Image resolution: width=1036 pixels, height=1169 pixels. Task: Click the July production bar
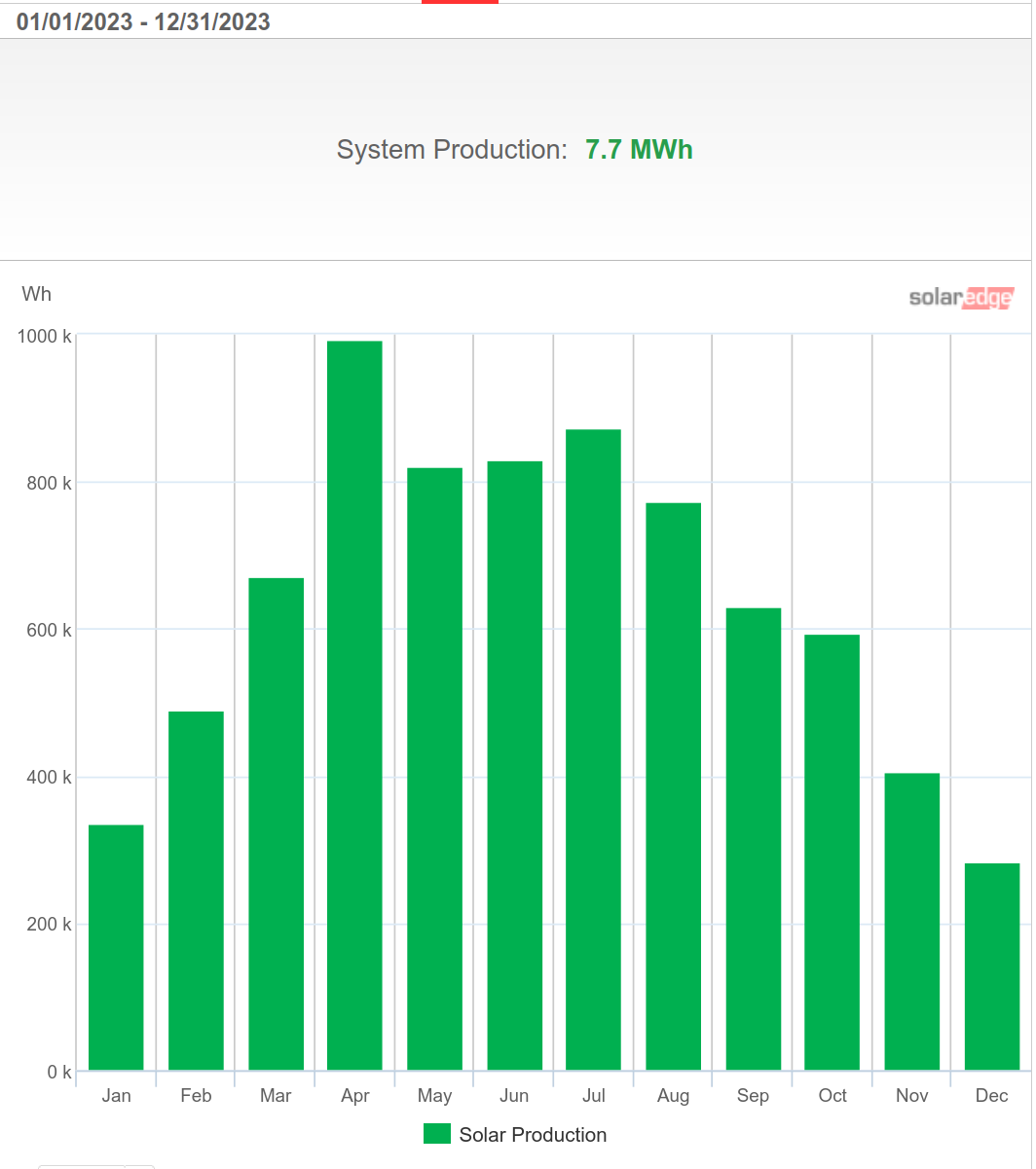(593, 749)
